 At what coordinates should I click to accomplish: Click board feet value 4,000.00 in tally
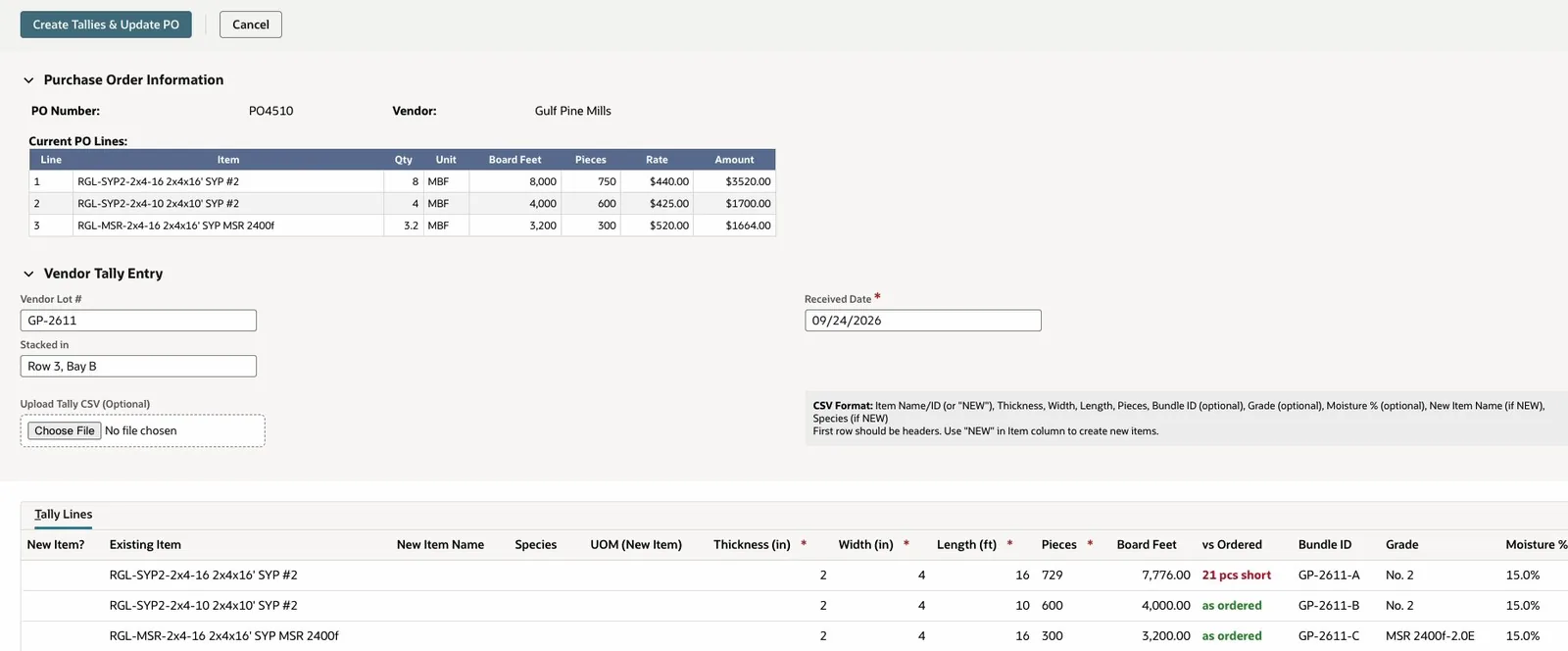point(1166,606)
